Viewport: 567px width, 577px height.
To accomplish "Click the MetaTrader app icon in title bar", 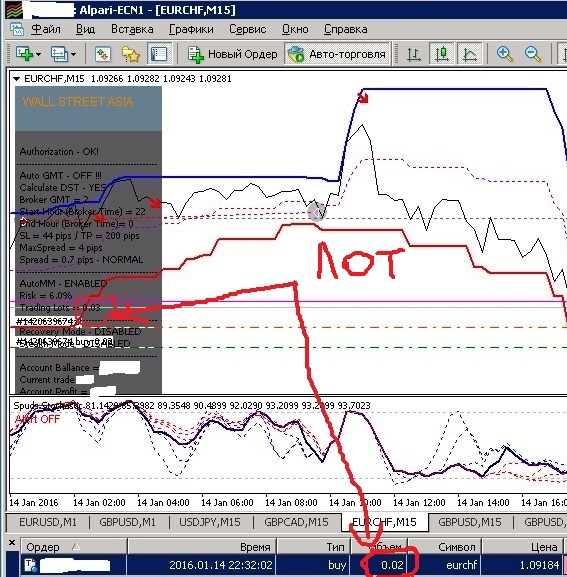I will pos(14,10).
